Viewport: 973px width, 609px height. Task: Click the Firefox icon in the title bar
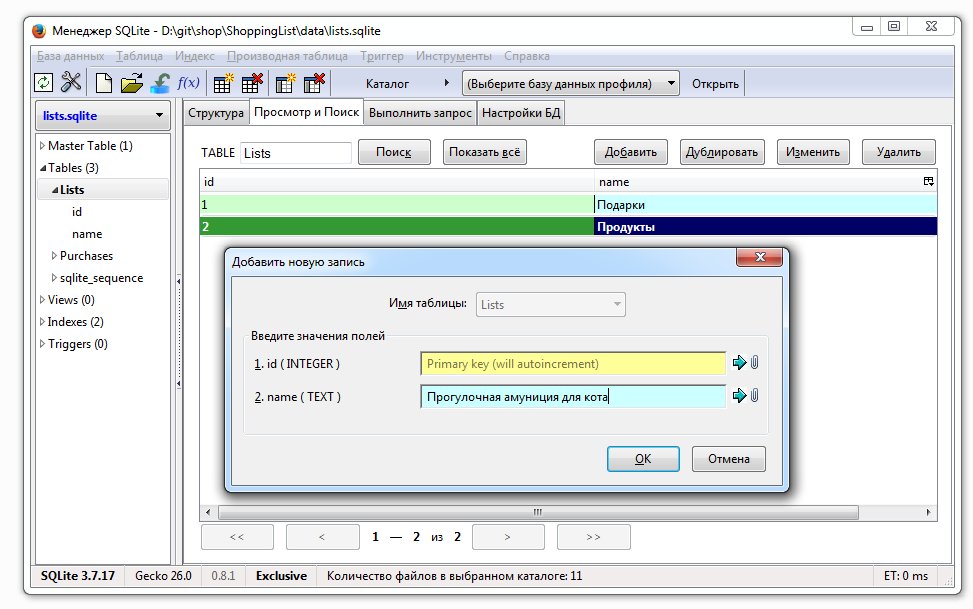[40, 30]
